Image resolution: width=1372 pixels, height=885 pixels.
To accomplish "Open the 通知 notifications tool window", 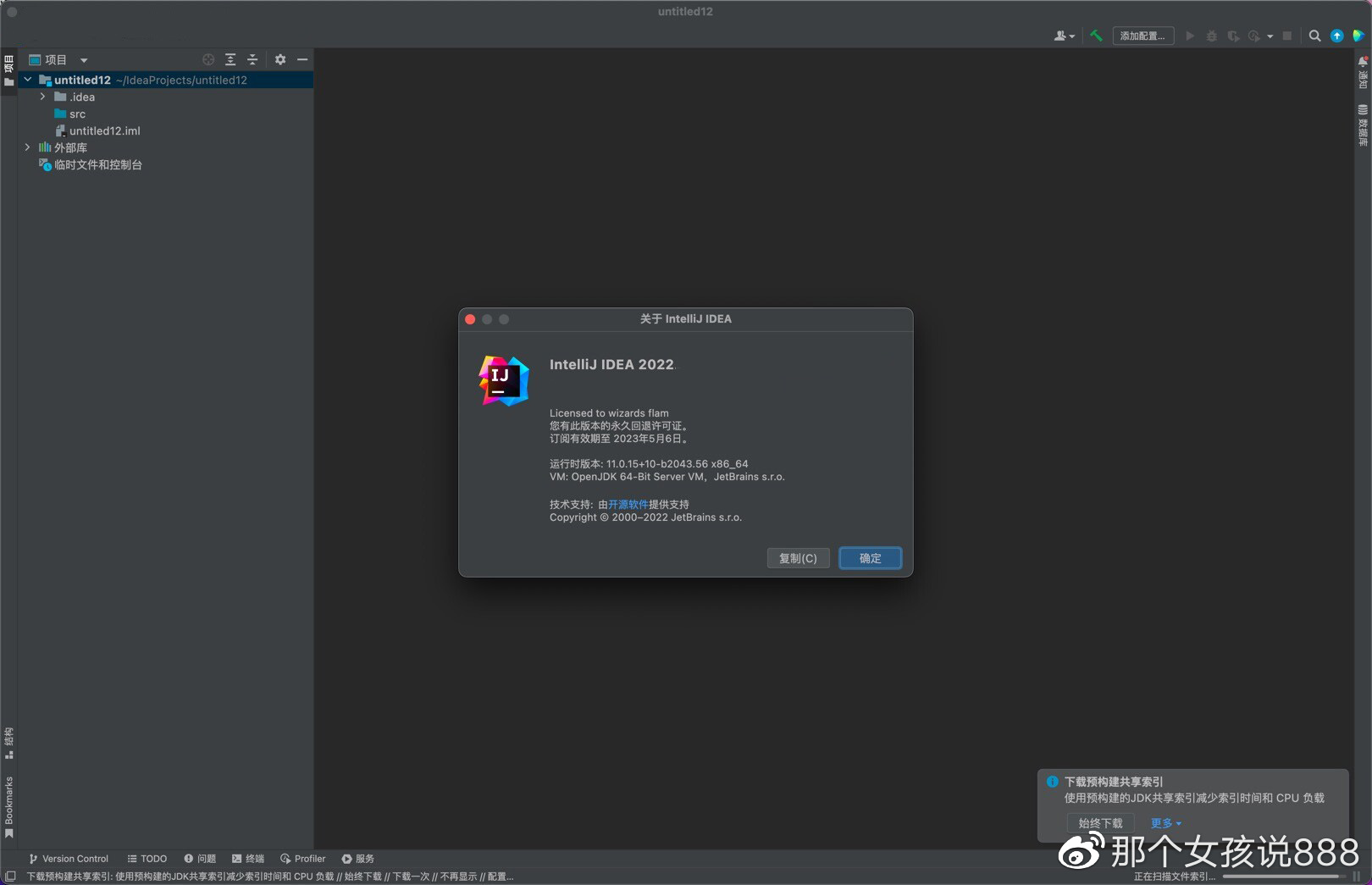I will pos(1363,73).
